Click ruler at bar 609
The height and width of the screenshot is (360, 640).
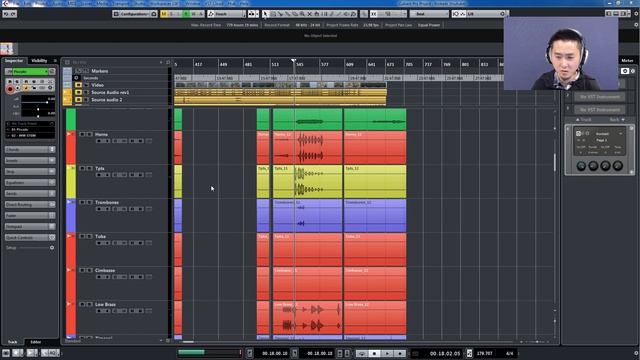pos(350,64)
